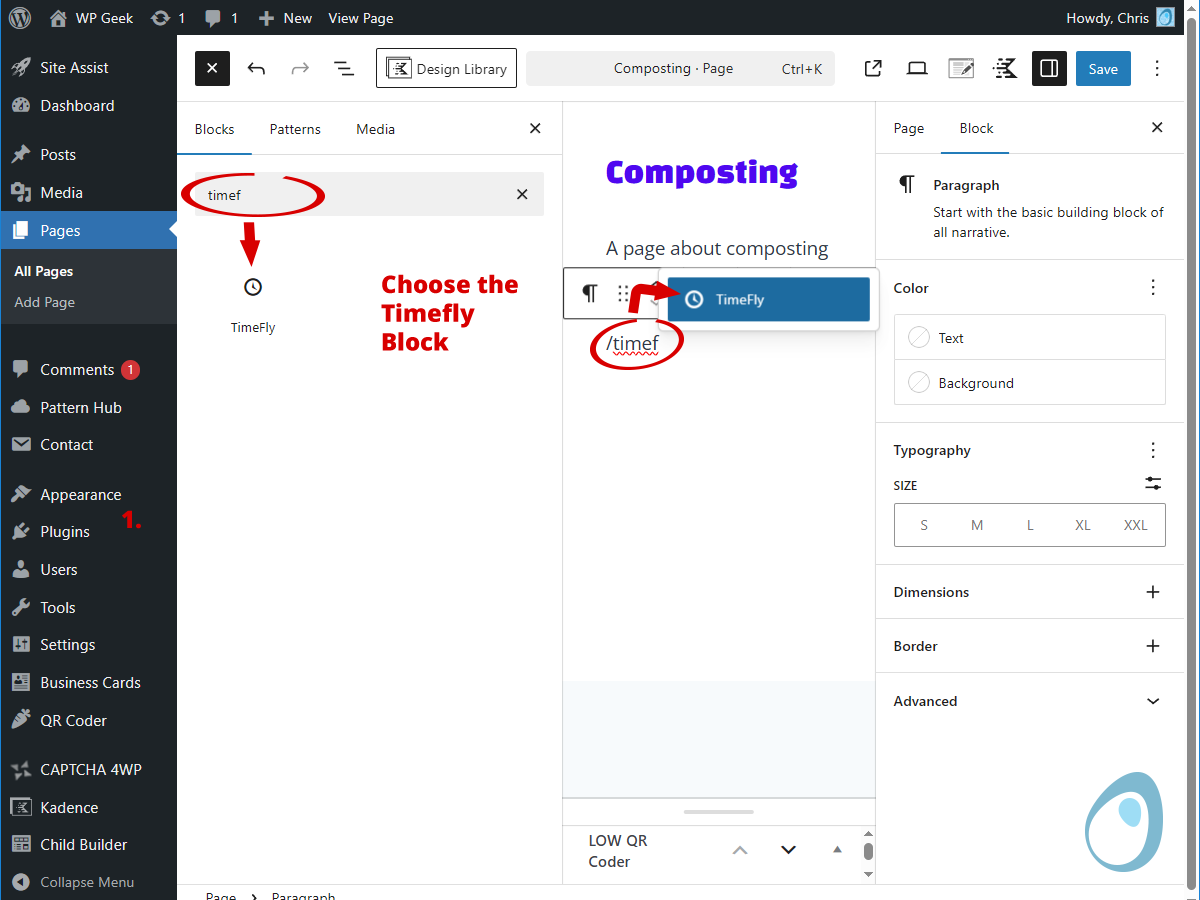Switch to the Page tab in the sidebar
The height and width of the screenshot is (900, 1200).
point(908,128)
